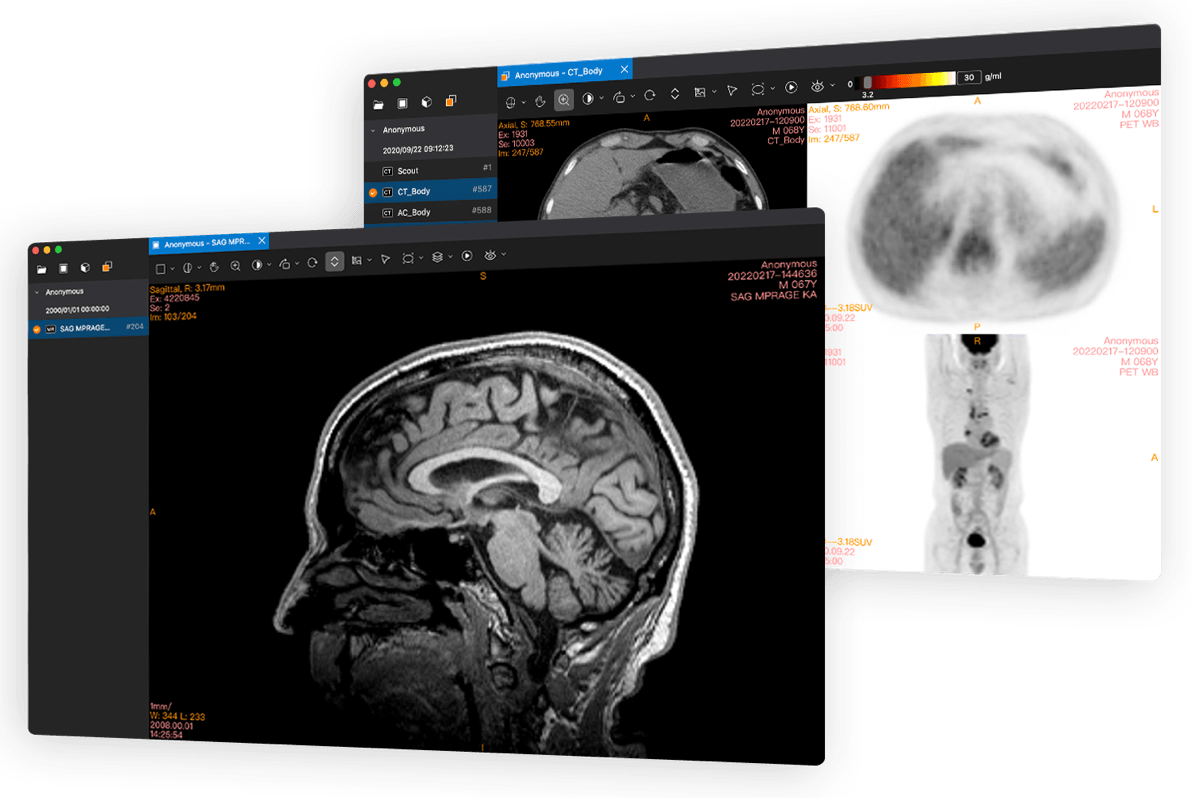Screen dimensions: 1192x798
Task: Select the arrow pointer tool in CT_Body toolbar
Action: pyautogui.click(x=731, y=91)
